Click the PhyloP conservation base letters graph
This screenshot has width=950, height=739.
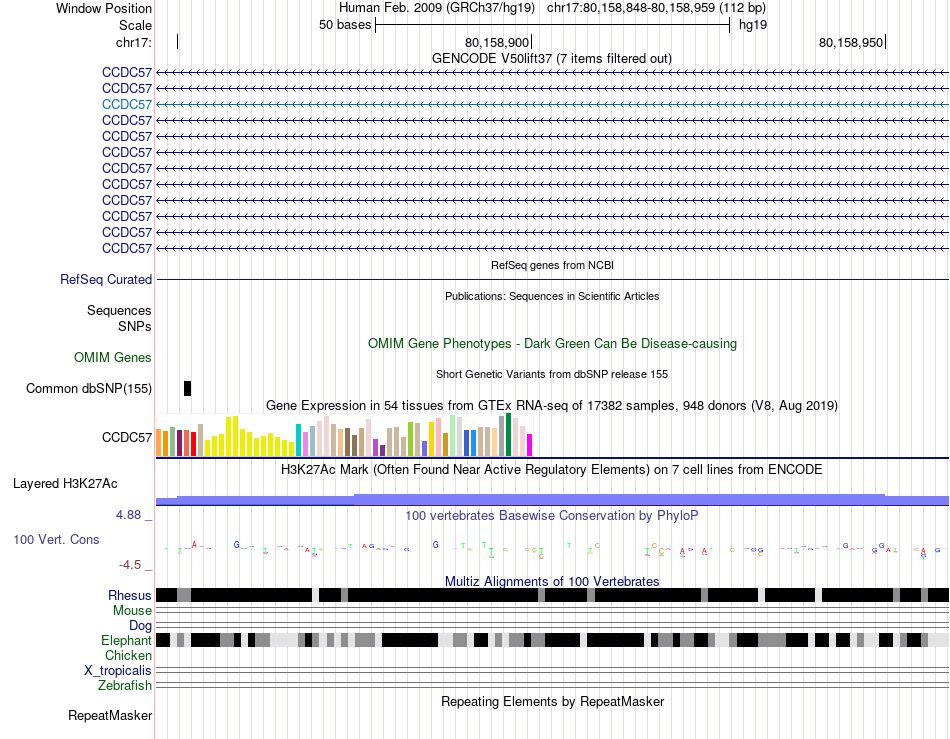[553, 548]
